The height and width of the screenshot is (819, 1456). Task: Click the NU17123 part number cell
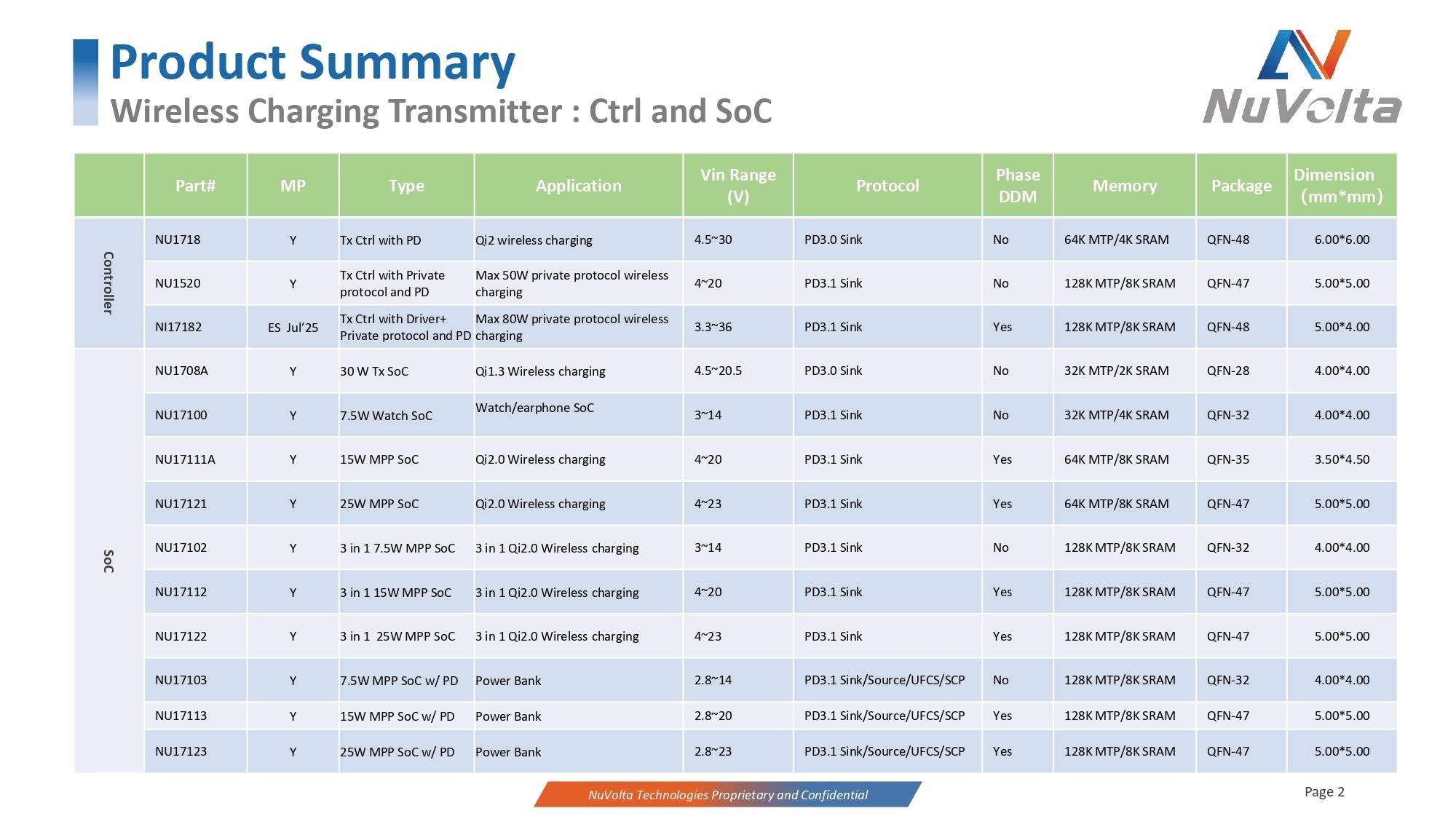coord(181,751)
